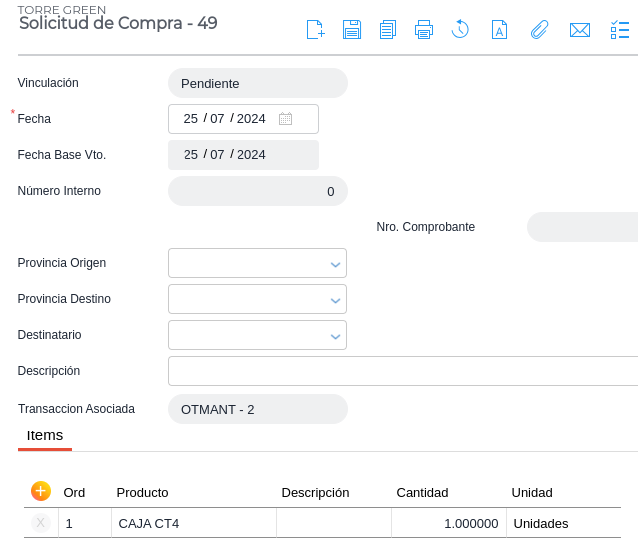Click the Descripción text field
The height and width of the screenshot is (543, 638).
(402, 371)
